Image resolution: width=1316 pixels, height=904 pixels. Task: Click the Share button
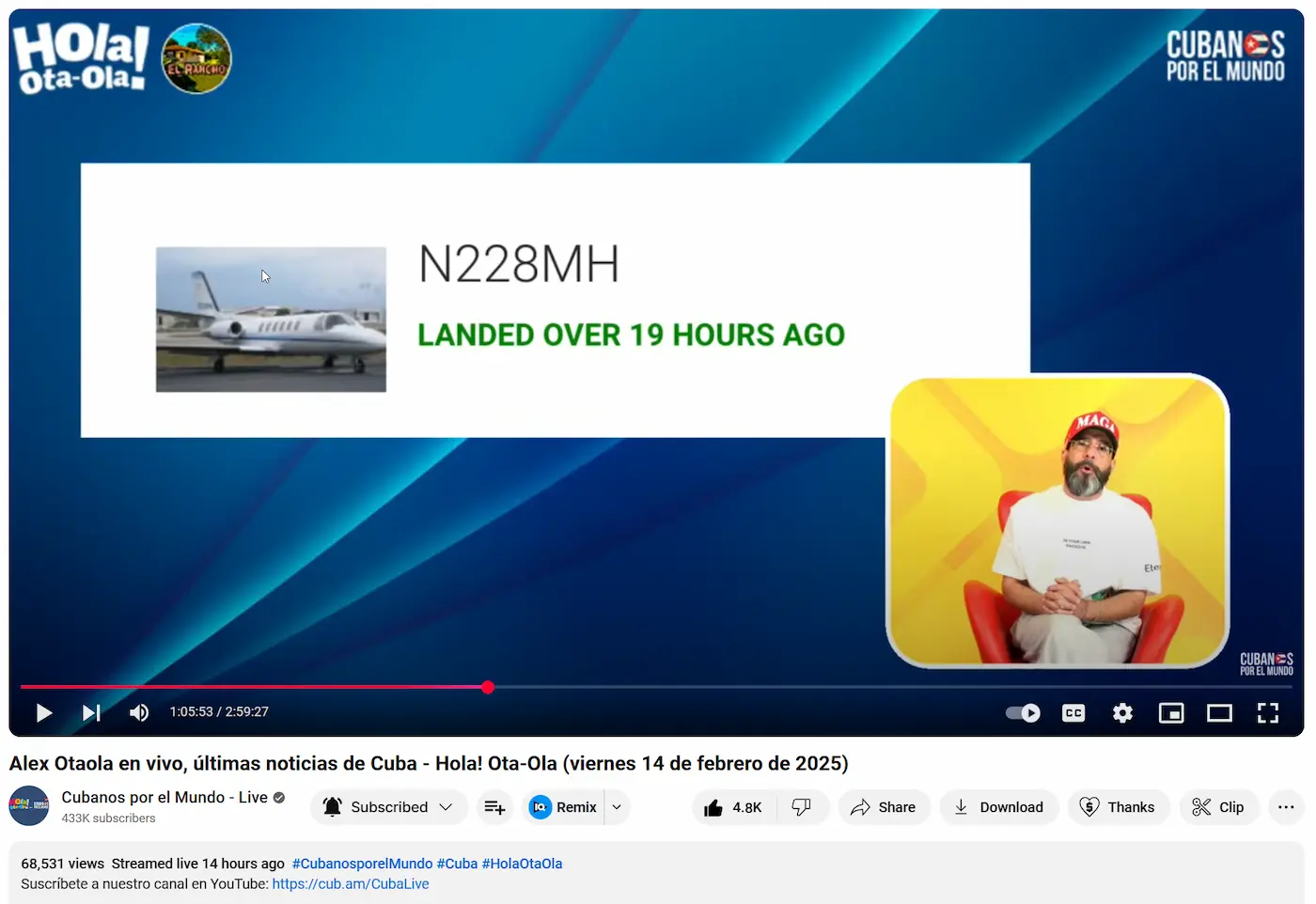coord(884,807)
